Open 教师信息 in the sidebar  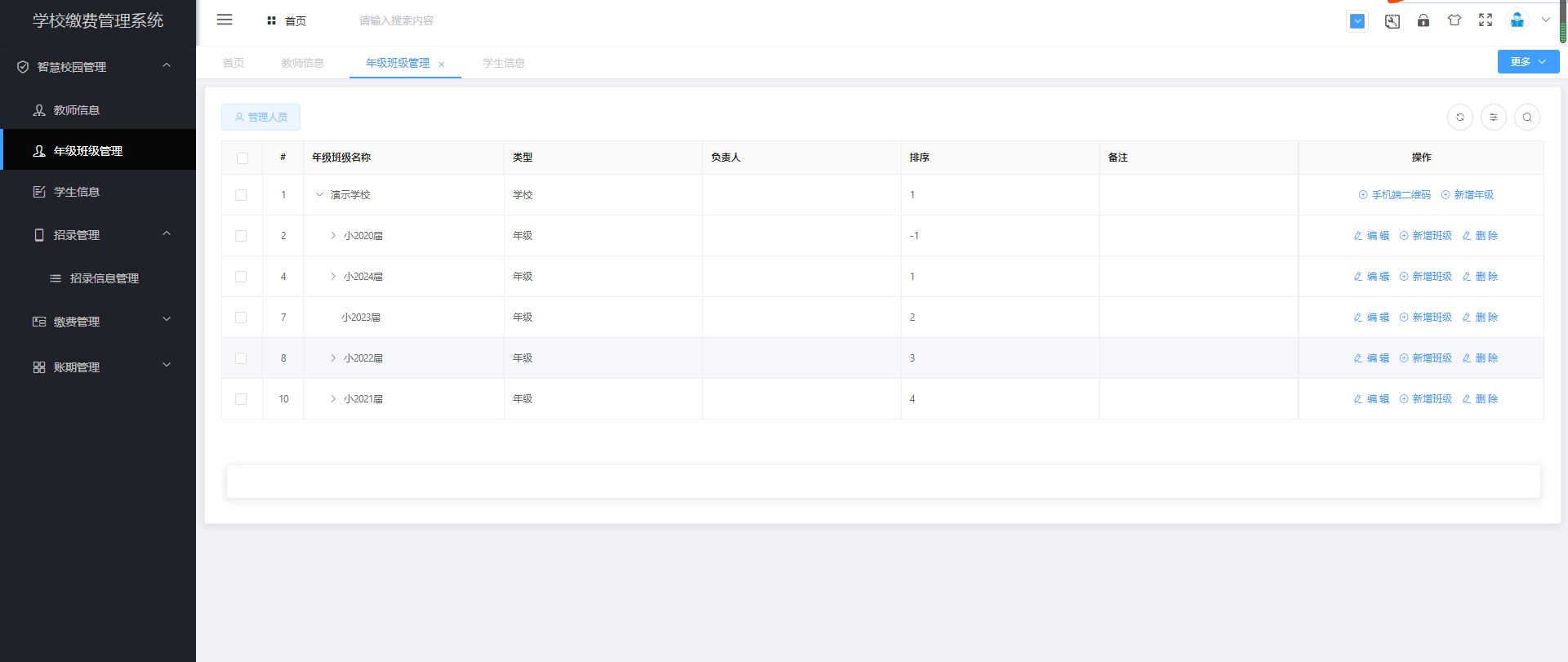pos(77,110)
